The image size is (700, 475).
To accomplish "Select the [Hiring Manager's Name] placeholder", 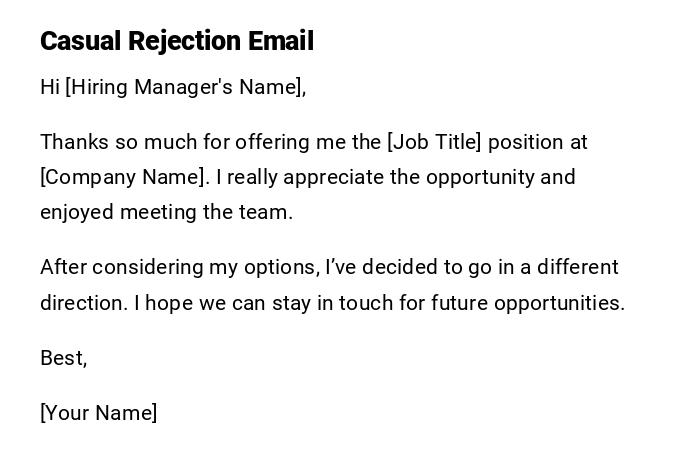I will click(x=183, y=87).
